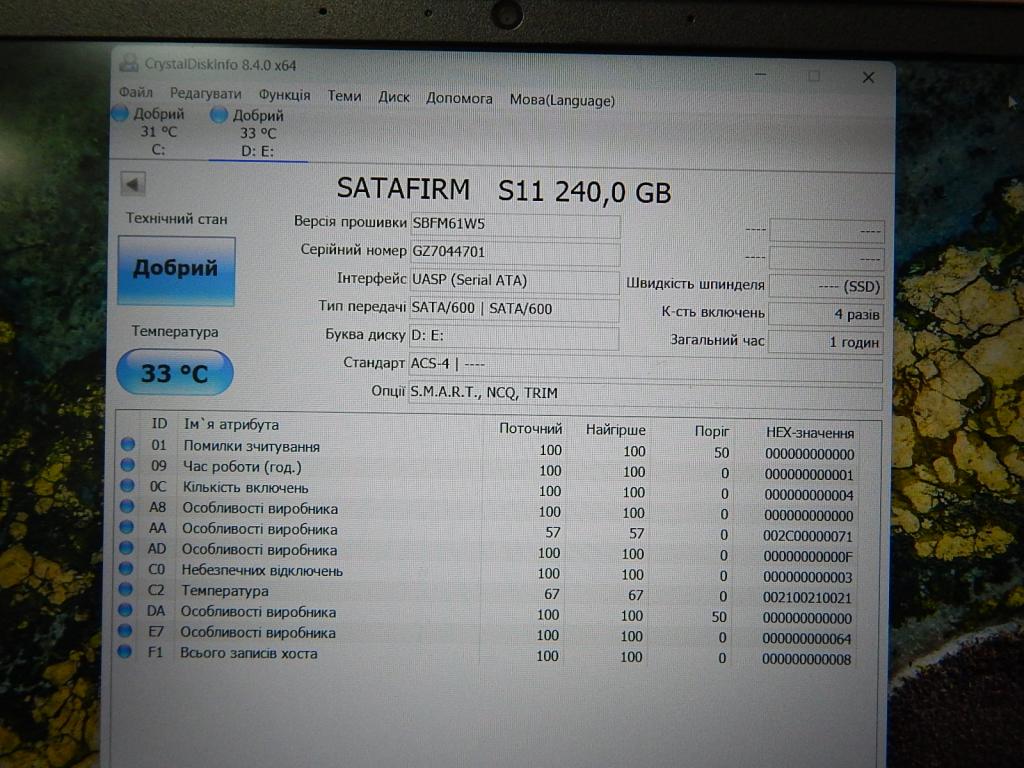This screenshot has width=1024, height=768.
Task: Open the Диск menu
Action: (x=394, y=97)
